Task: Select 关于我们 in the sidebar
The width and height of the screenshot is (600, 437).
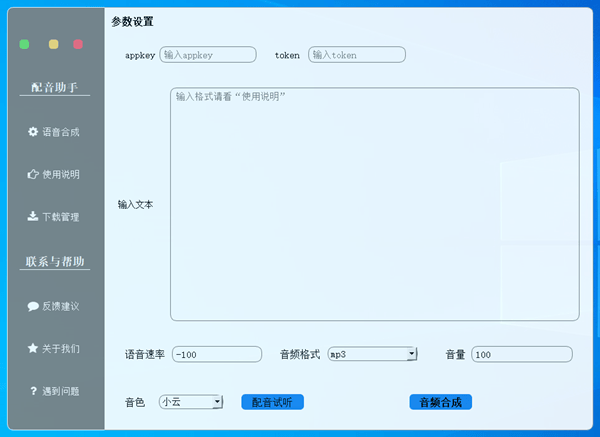Action: point(54,349)
